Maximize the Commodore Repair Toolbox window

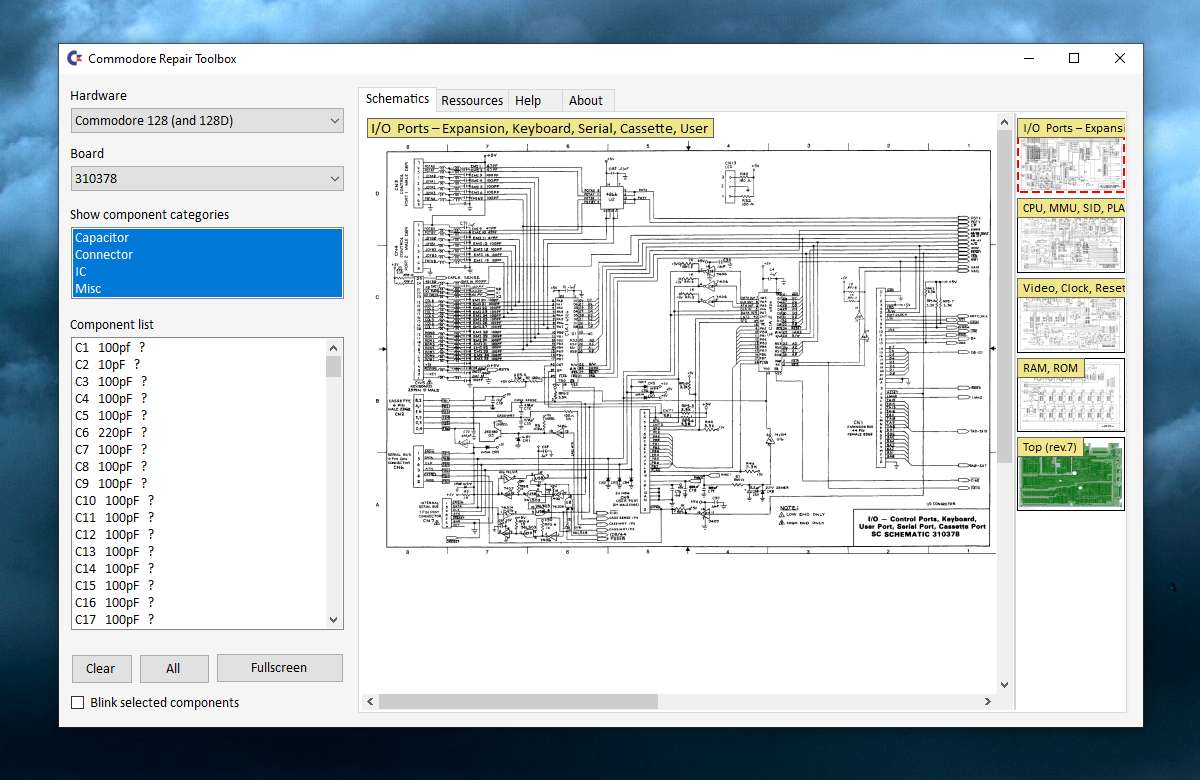1074,58
